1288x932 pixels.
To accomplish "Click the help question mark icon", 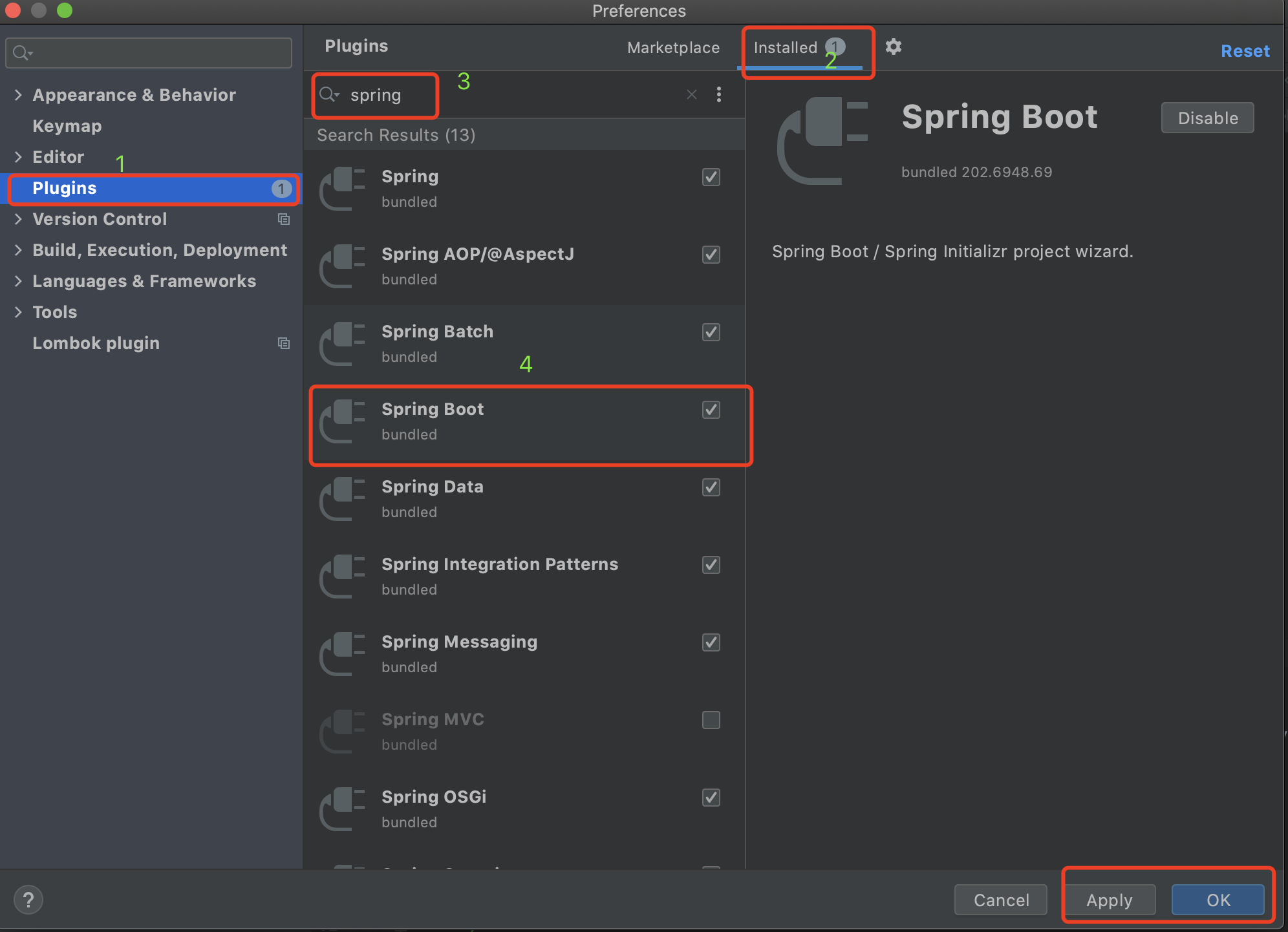I will [x=28, y=899].
